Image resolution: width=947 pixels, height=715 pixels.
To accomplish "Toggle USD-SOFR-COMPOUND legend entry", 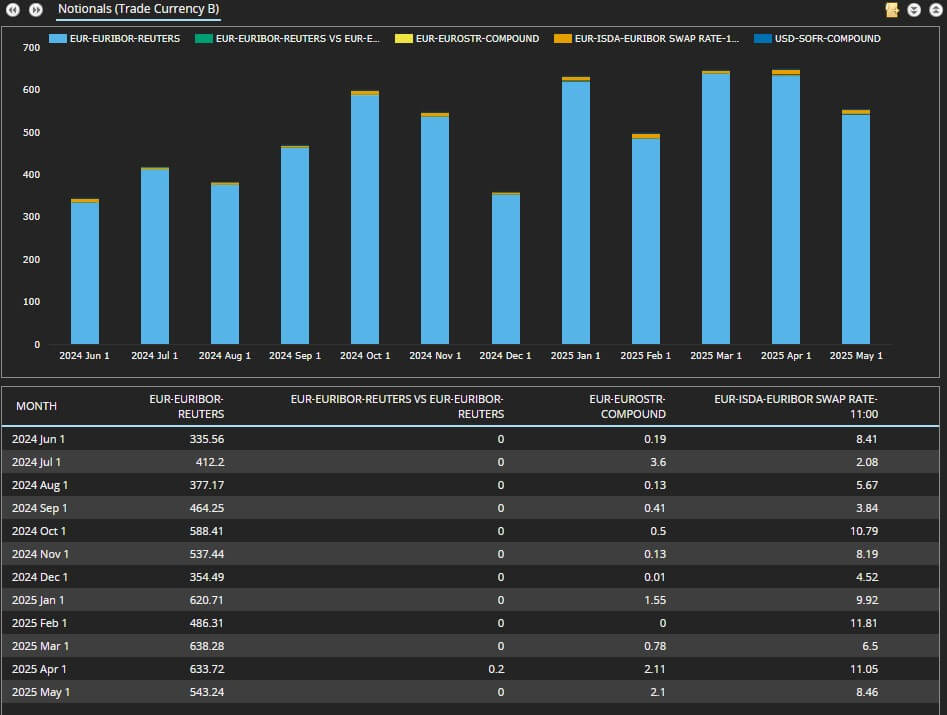I will click(x=827, y=39).
